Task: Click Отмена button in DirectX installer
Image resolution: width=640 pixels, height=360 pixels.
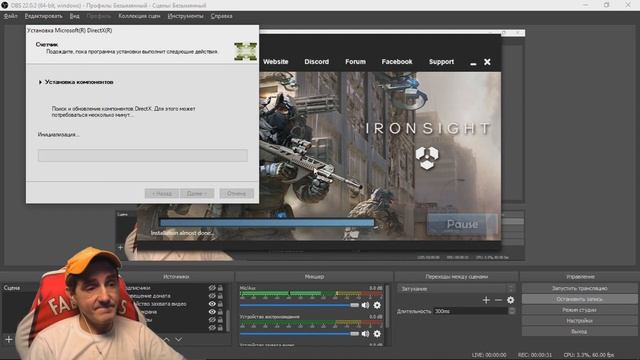Action: point(236,193)
